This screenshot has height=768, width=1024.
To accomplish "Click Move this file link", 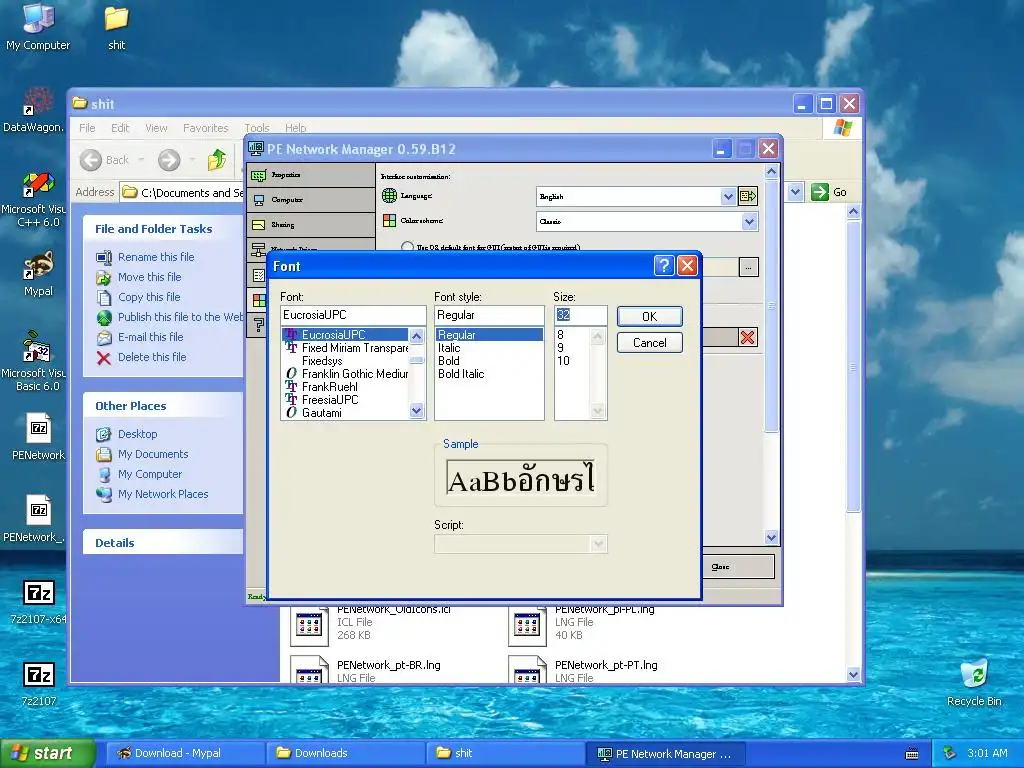I will coord(150,277).
